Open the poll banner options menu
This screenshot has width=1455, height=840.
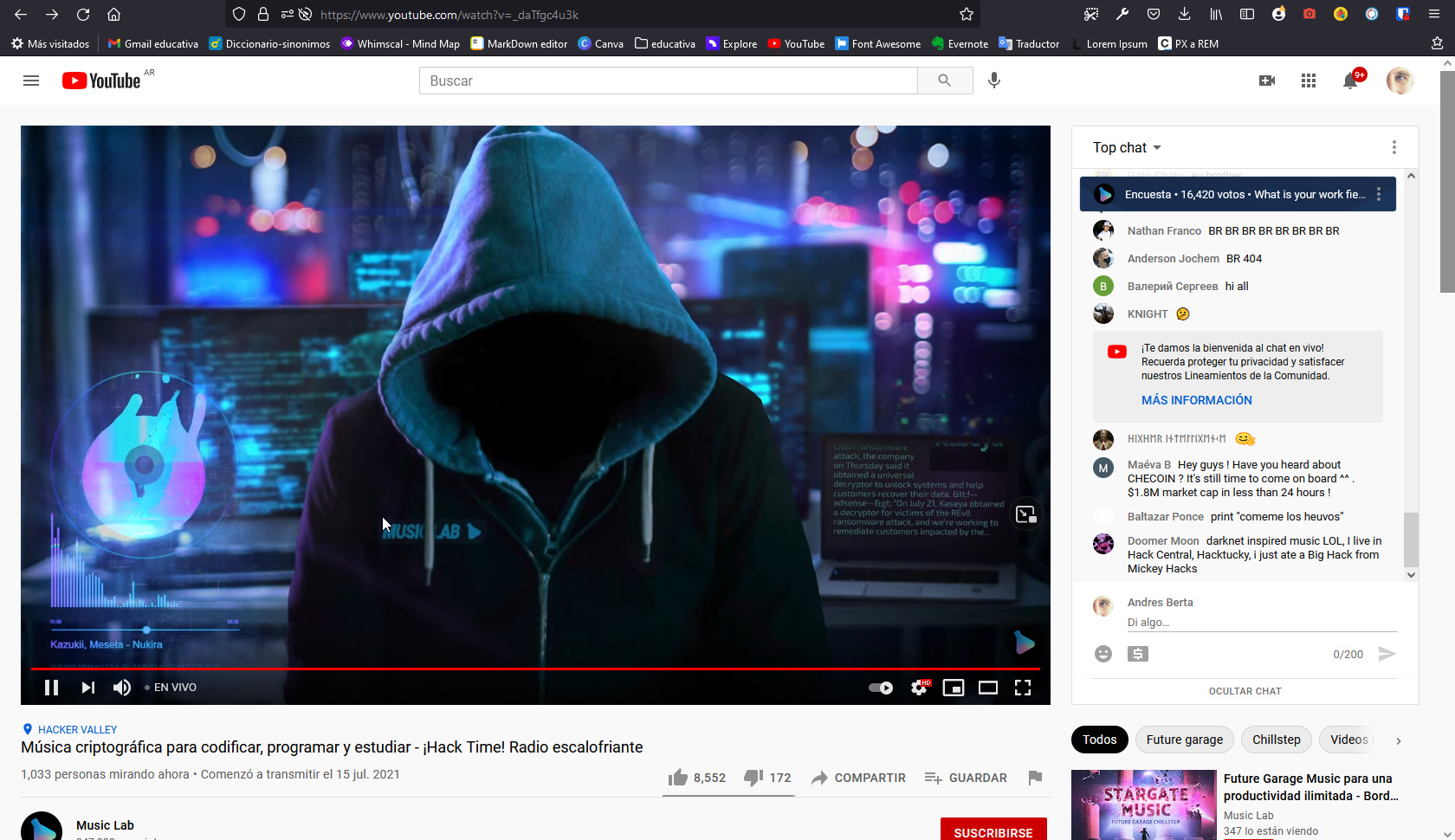[1379, 195]
